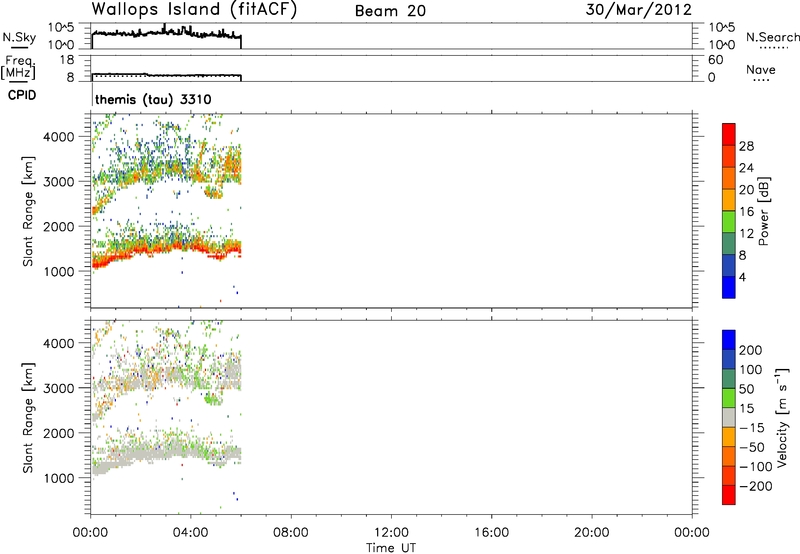Screen dimensions: 800x554
Task: Click the velocity panel 'Slant Range [km]' label
Action: [28, 418]
